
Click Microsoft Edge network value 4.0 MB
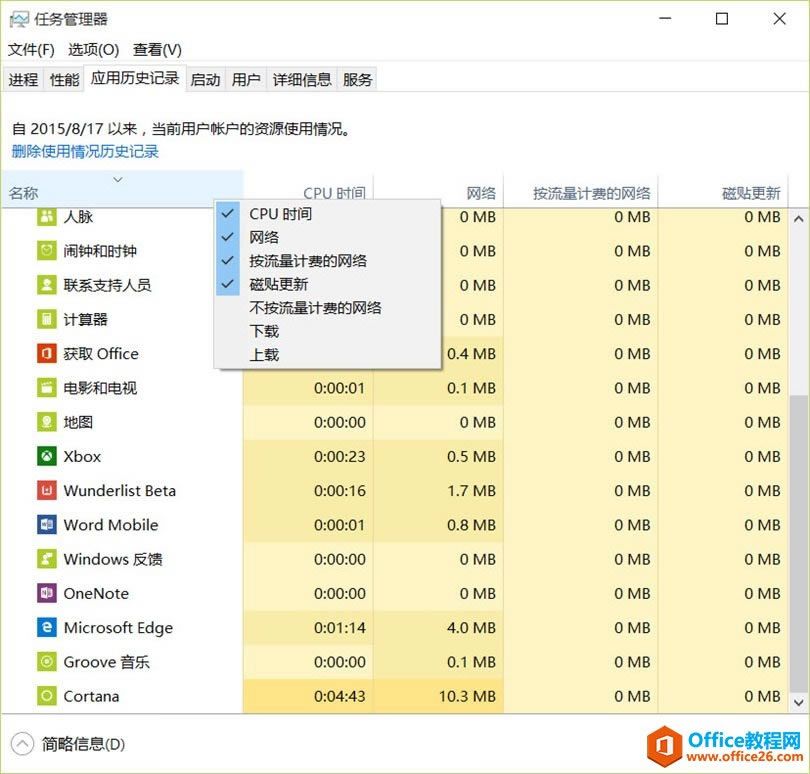point(471,627)
